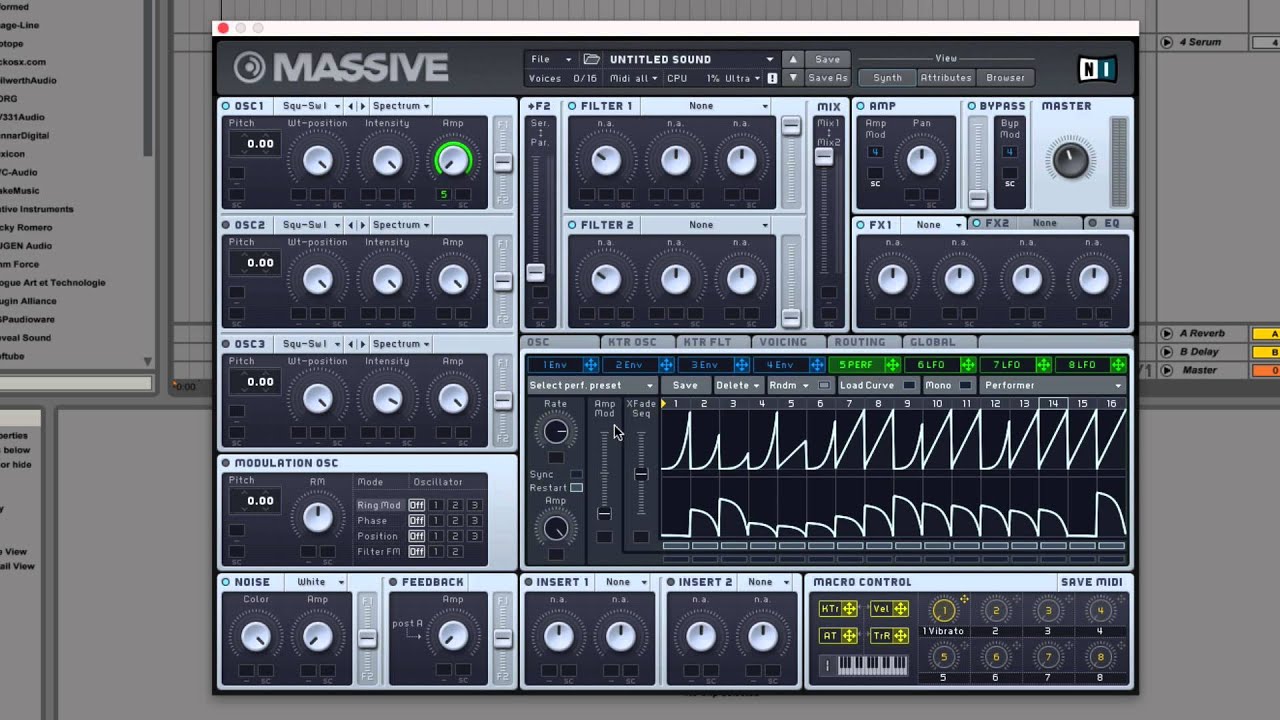Toggle OSC1 power on/off
The image size is (1280, 720).
click(226, 106)
